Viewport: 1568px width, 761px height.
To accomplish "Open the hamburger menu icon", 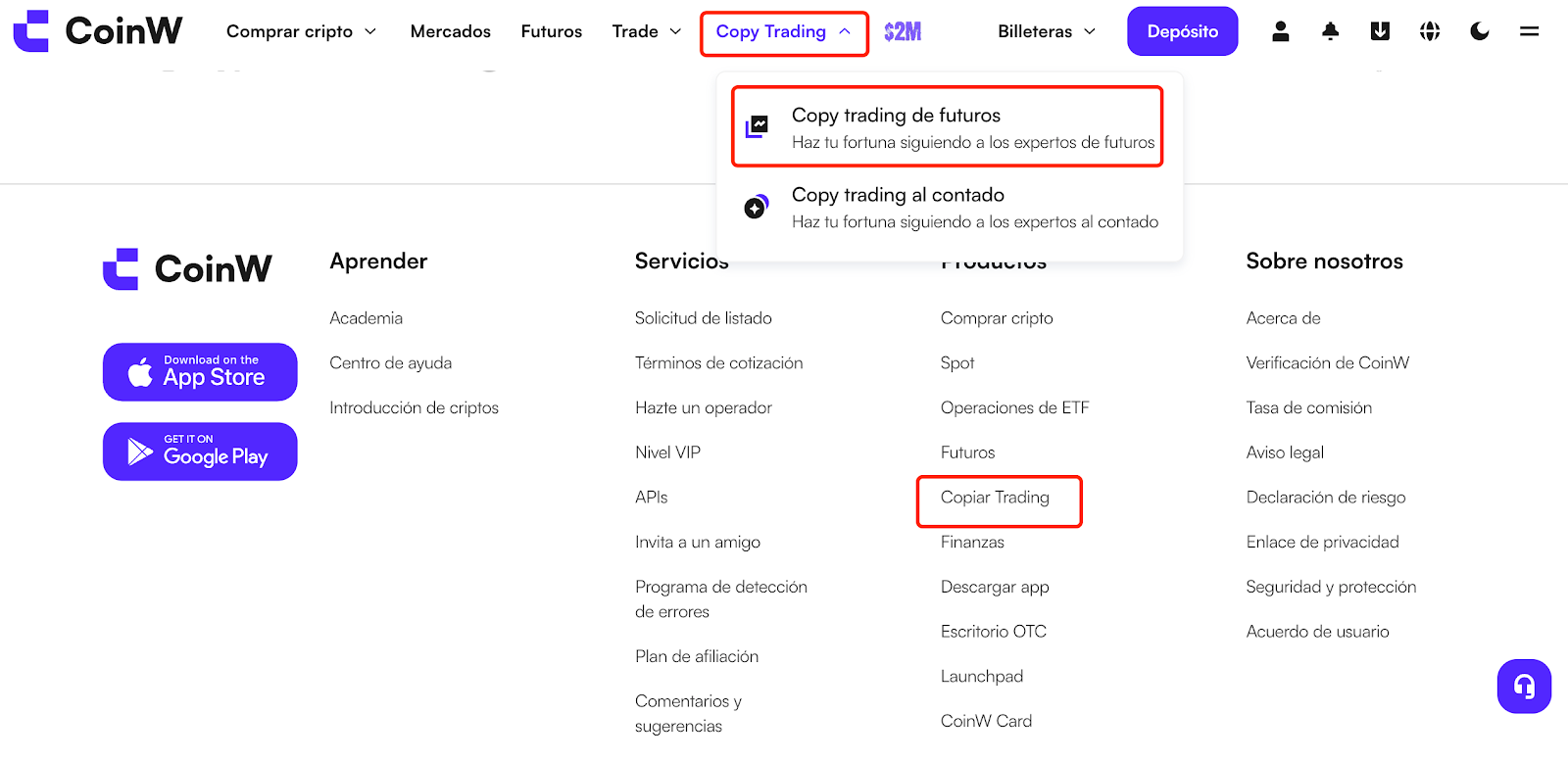I will 1529,31.
